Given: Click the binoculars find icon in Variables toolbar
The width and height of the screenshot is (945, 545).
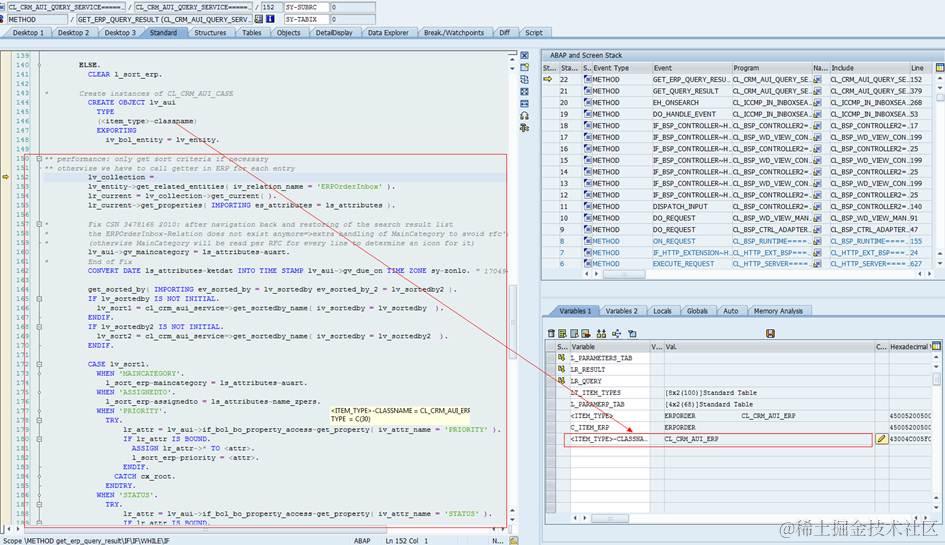Looking at the screenshot, I should pos(601,333).
